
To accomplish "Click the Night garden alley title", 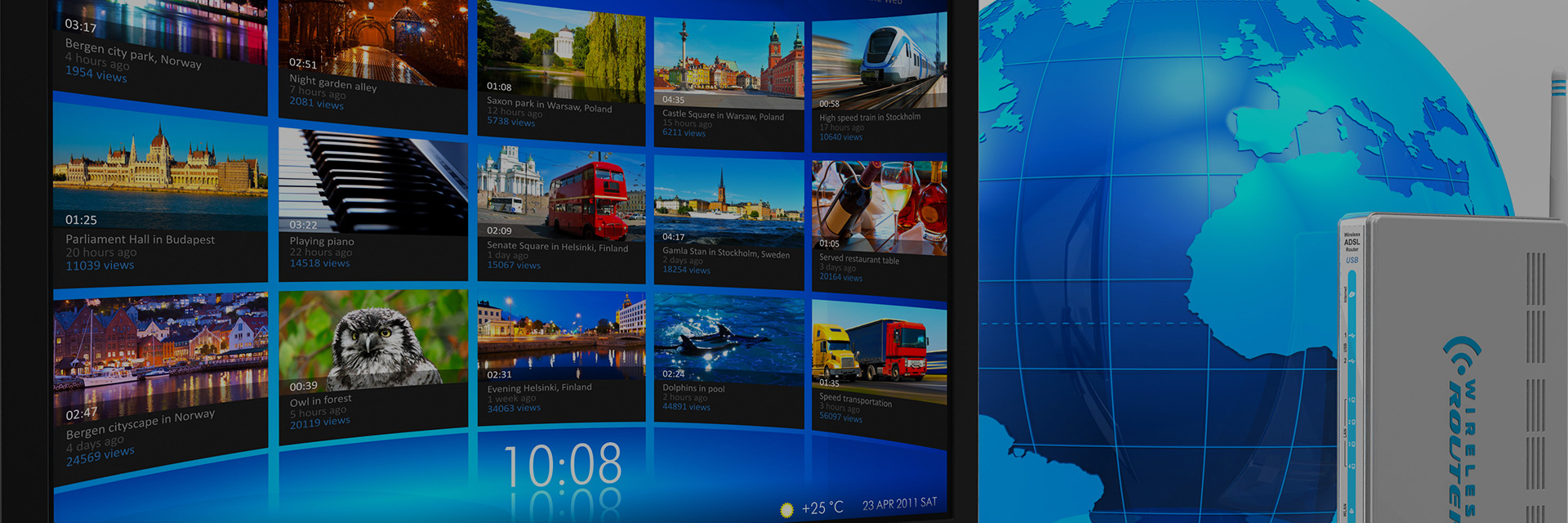I will (x=332, y=83).
